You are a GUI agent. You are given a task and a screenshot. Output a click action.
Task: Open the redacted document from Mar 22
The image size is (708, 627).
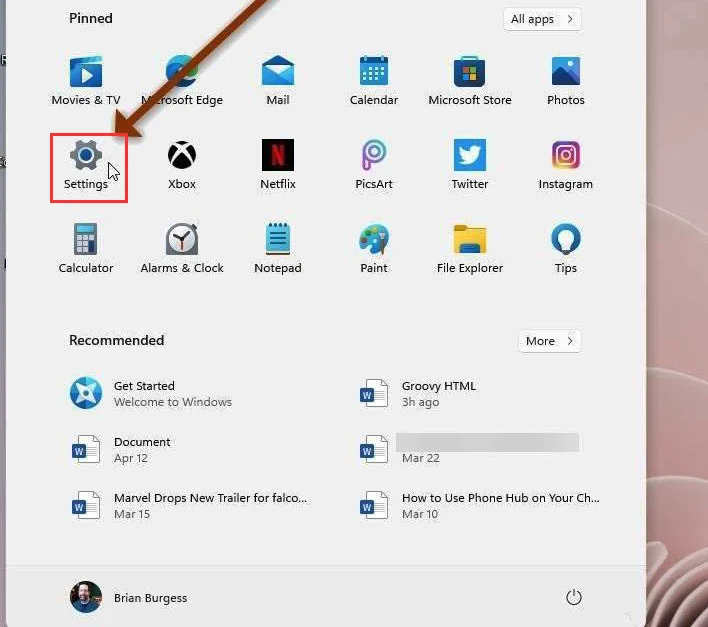click(469, 450)
